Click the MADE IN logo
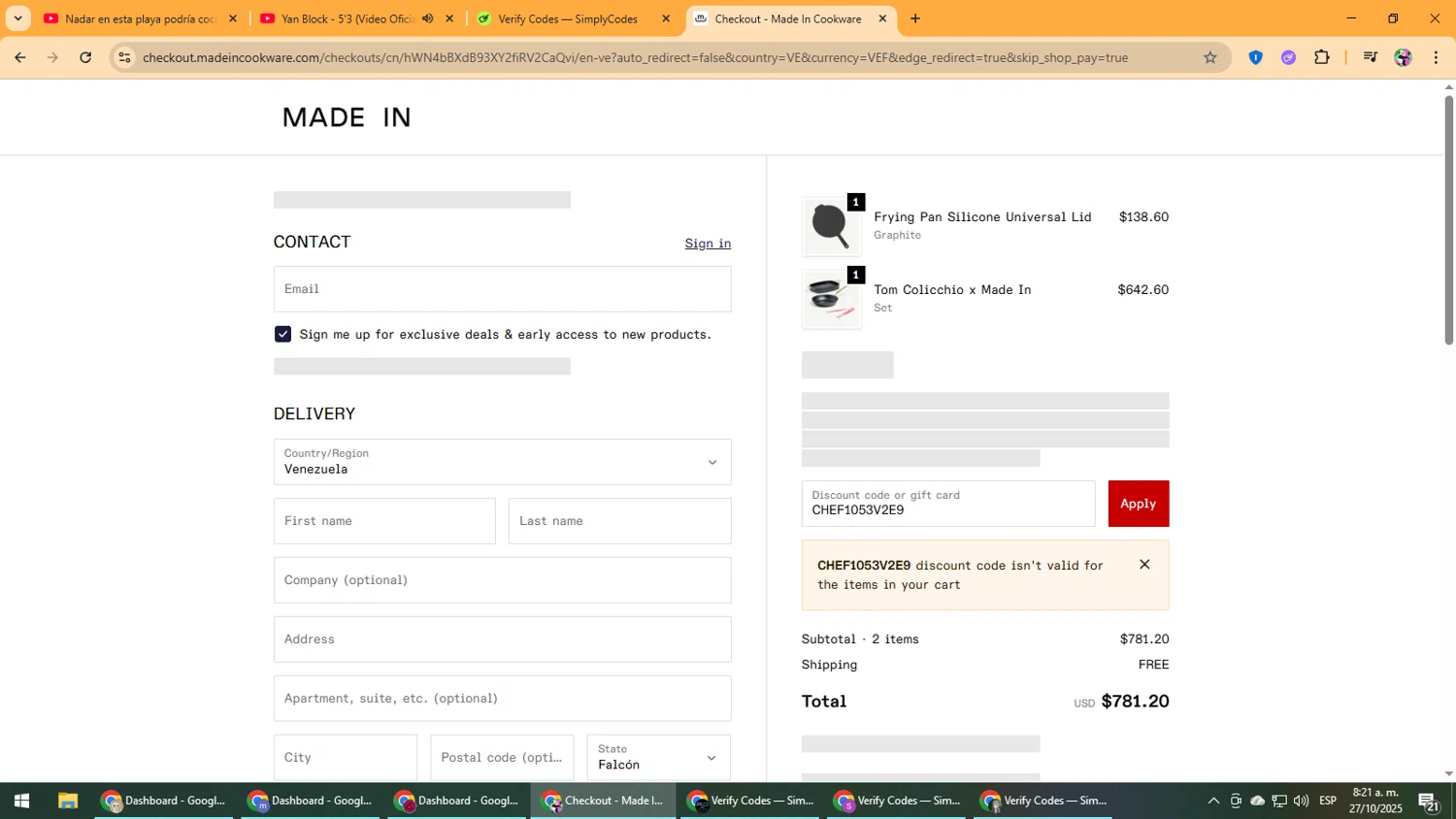 click(x=347, y=117)
